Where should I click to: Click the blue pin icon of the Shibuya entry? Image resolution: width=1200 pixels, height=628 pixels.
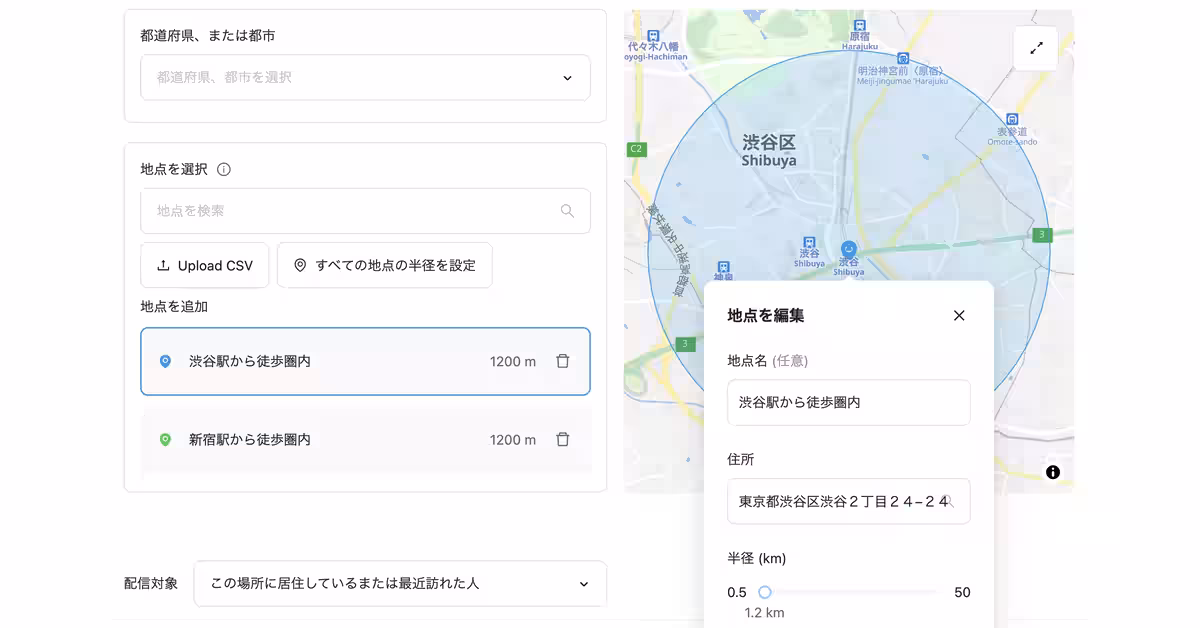point(165,361)
